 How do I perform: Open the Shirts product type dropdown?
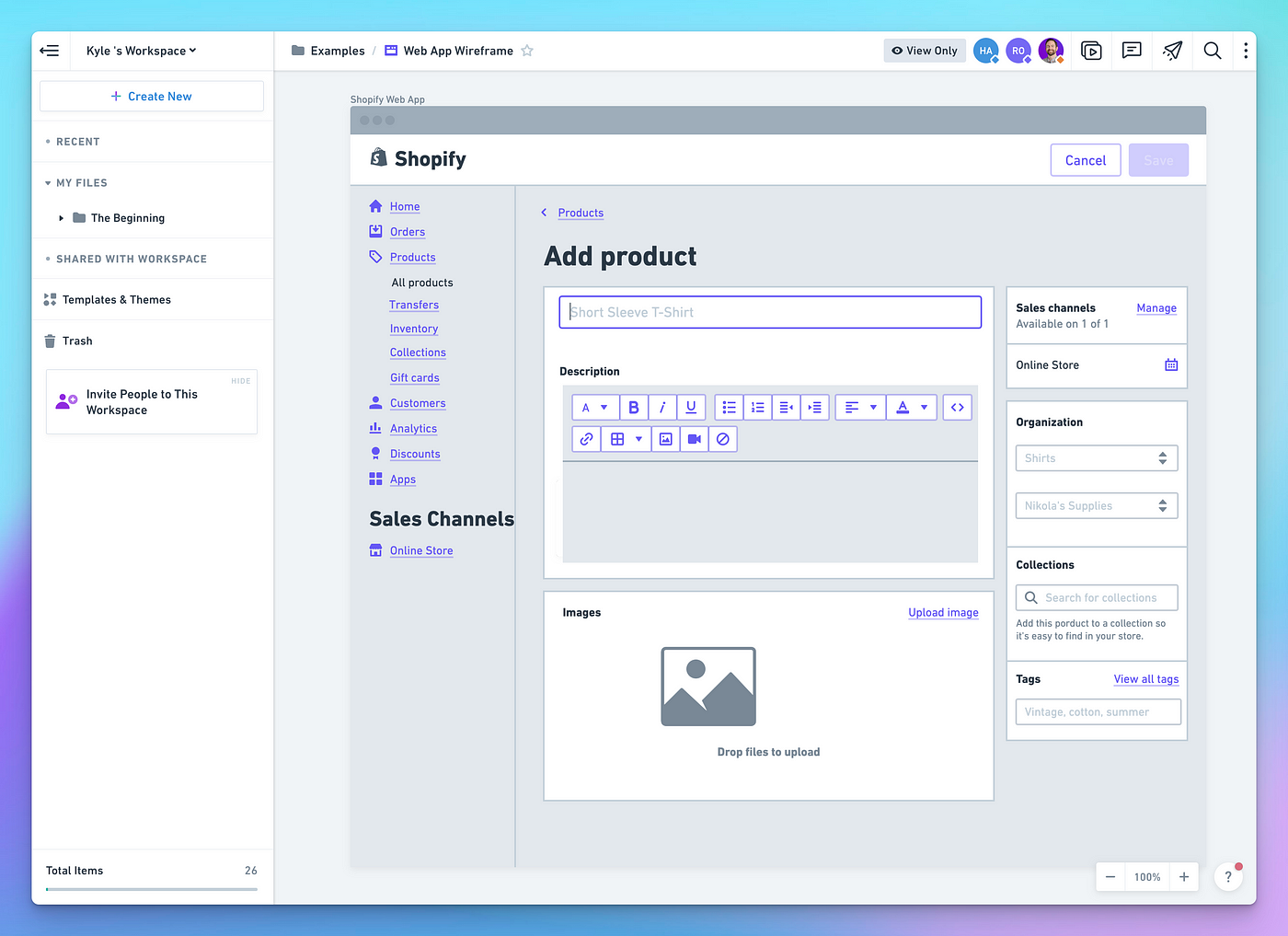pyautogui.click(x=1097, y=458)
